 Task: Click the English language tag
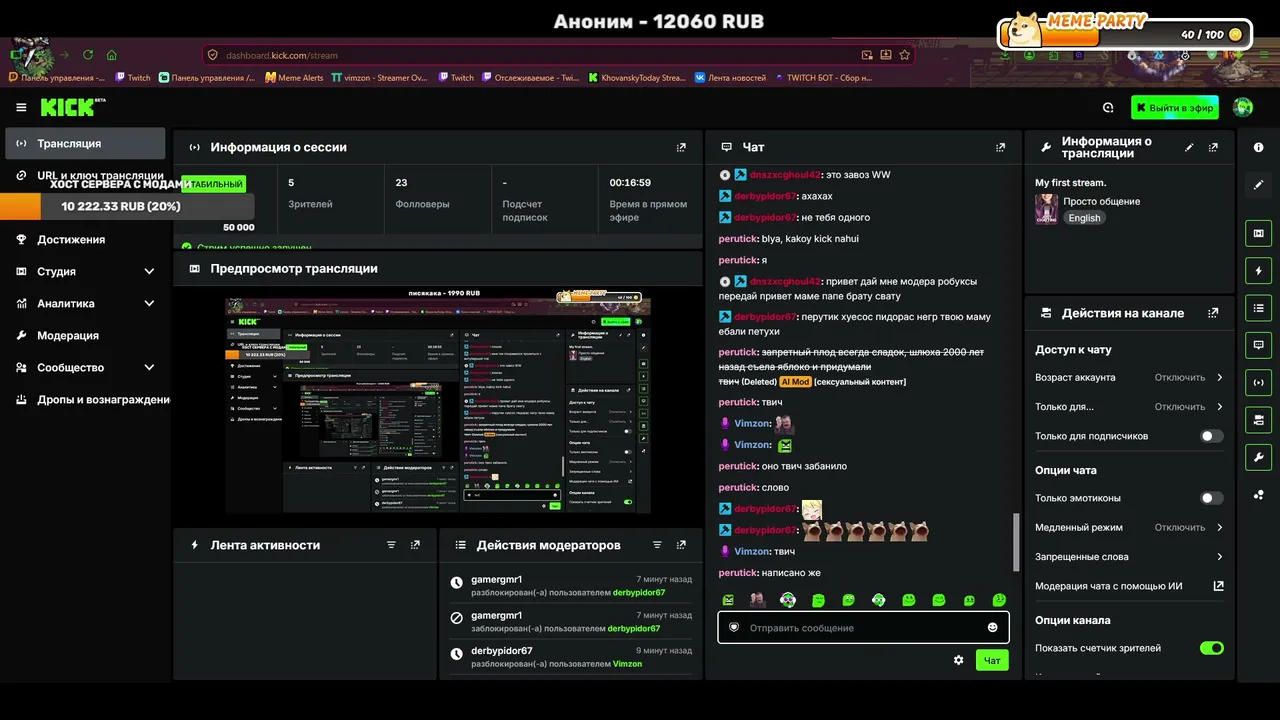coord(1084,218)
